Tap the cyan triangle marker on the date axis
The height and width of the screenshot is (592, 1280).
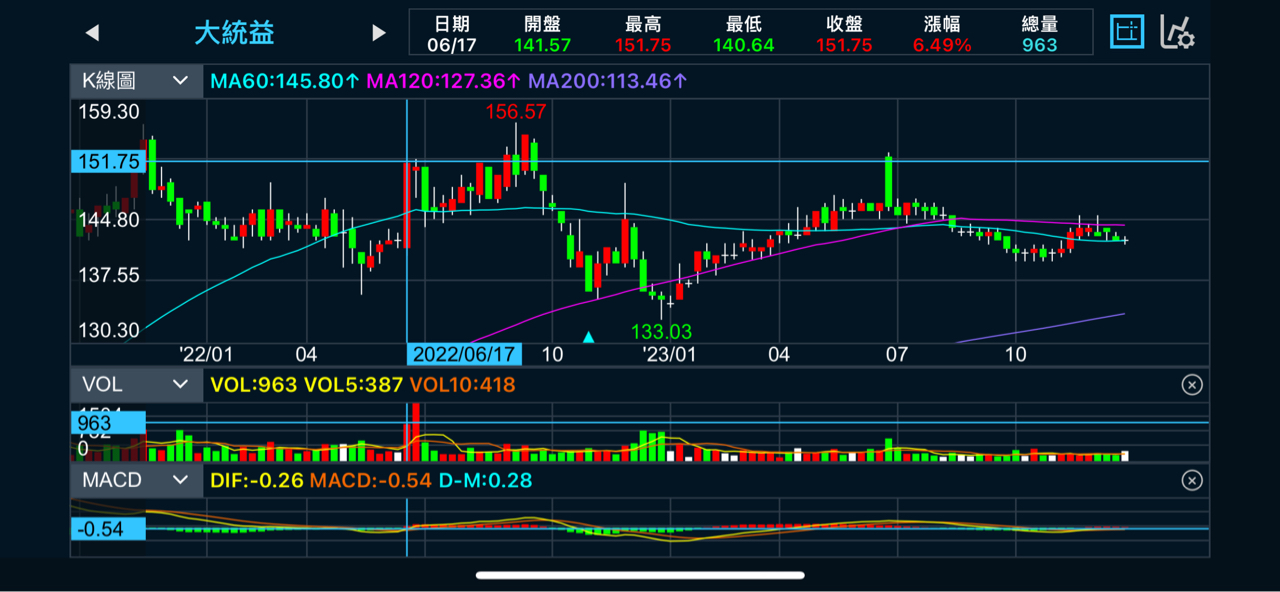tap(588, 337)
